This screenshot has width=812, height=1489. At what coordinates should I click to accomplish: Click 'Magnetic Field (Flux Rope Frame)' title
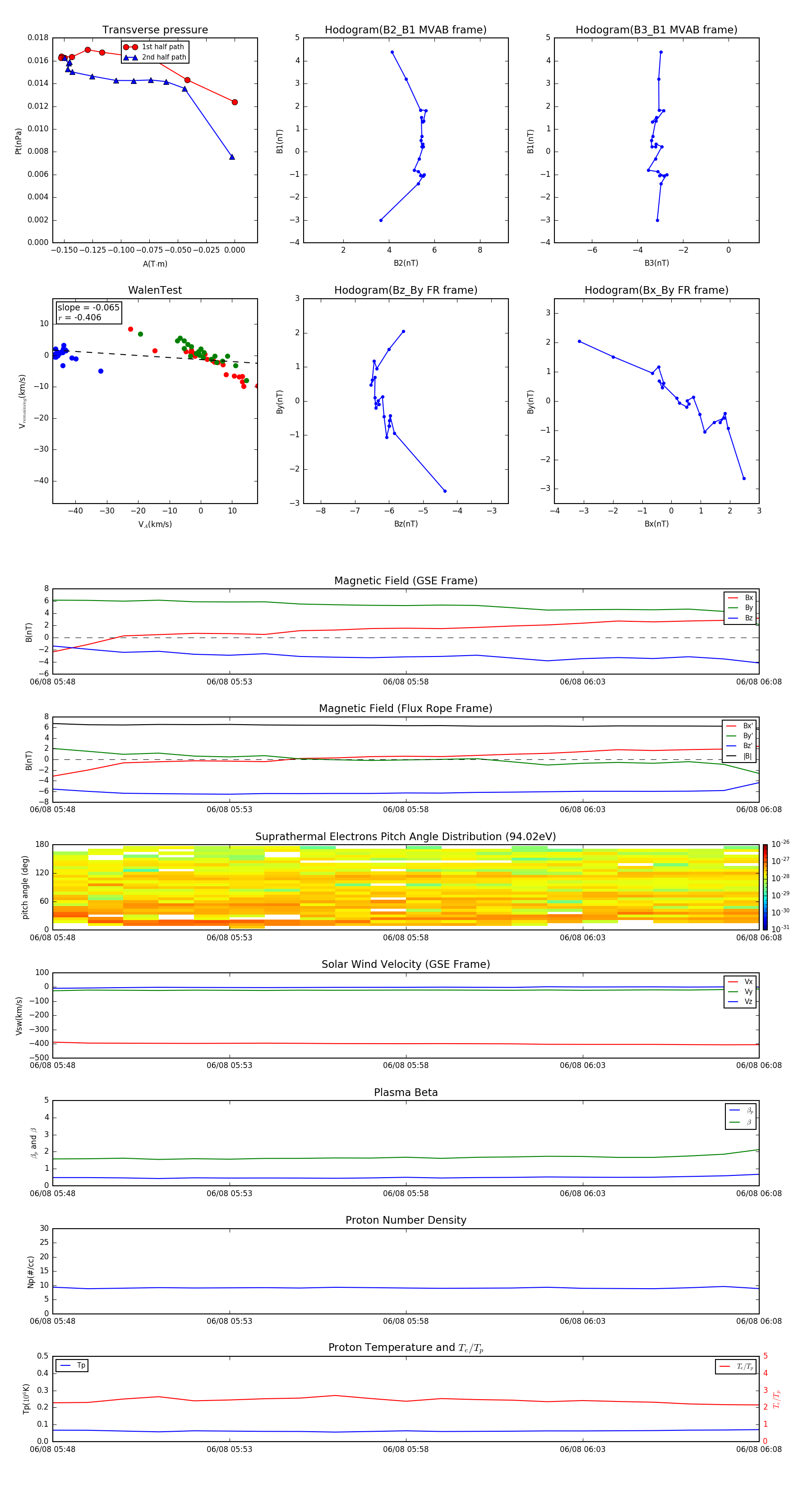click(406, 709)
